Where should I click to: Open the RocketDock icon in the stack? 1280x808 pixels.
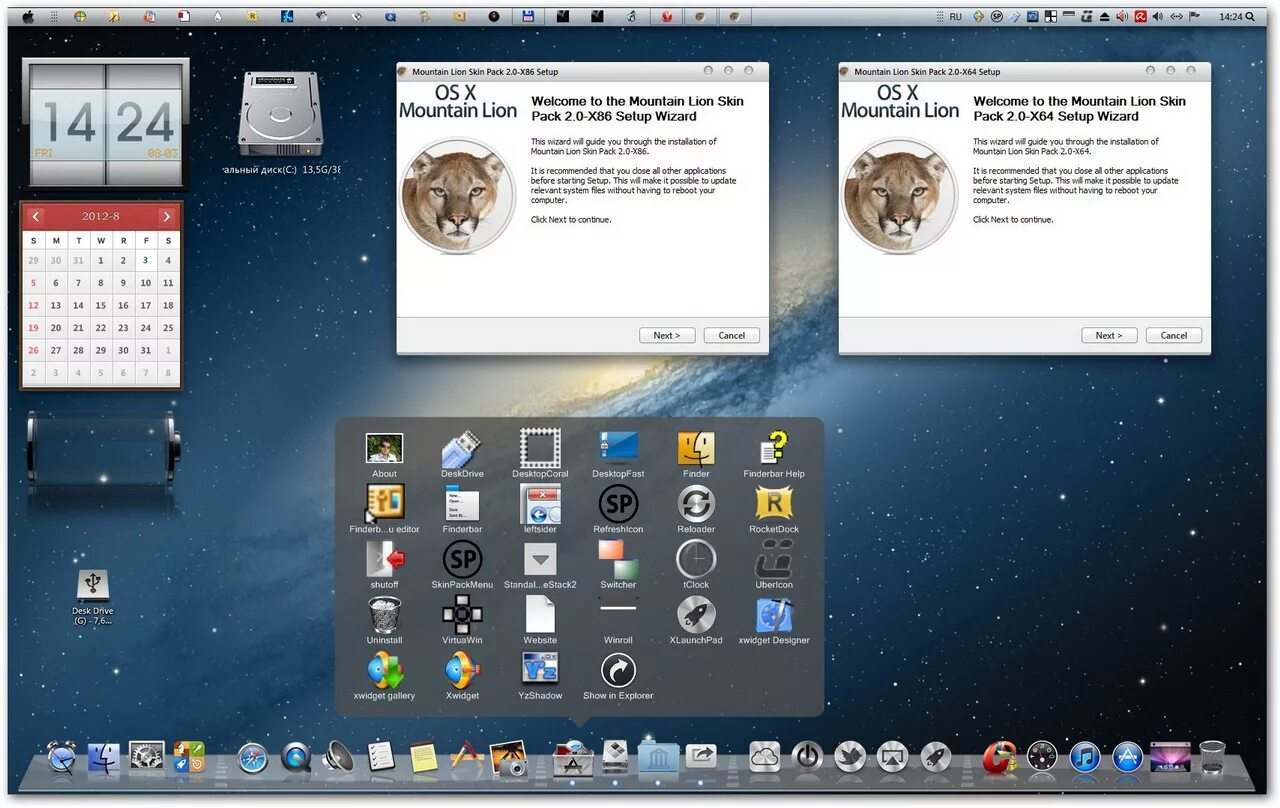point(774,504)
